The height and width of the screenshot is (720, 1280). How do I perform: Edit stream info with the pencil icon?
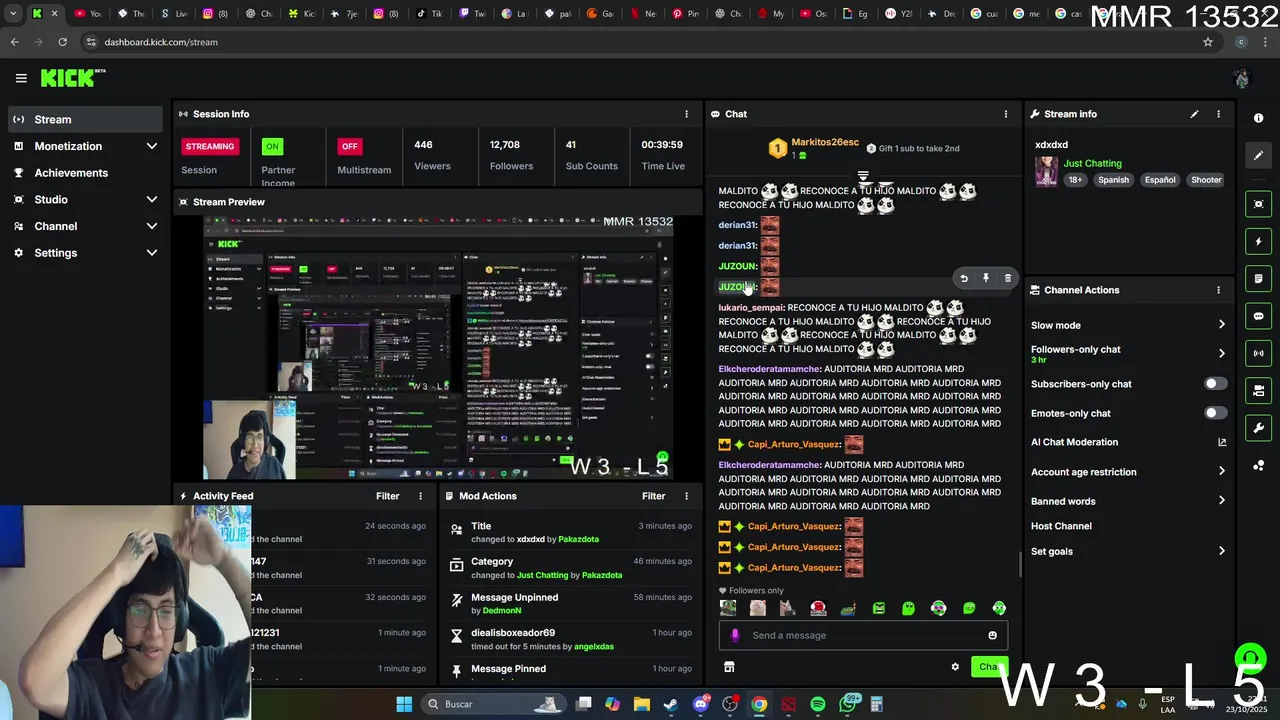tap(1194, 114)
